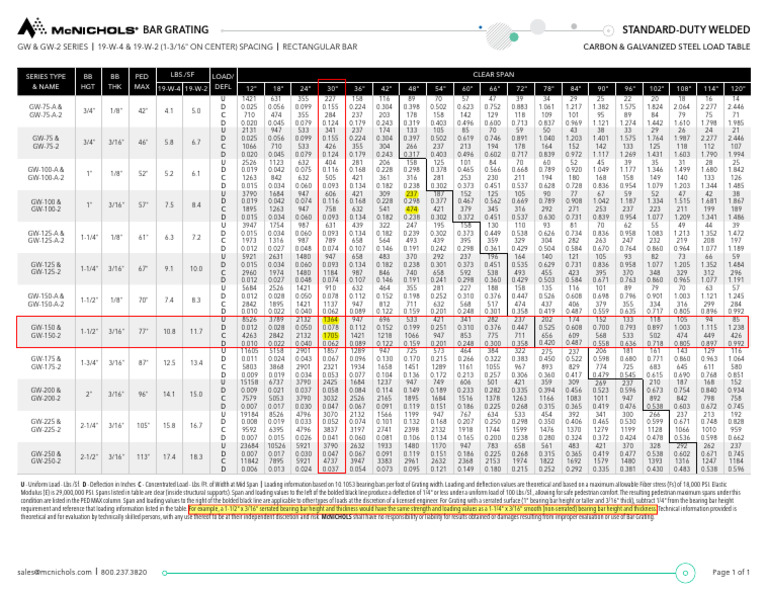The width and height of the screenshot is (768, 594).
Task: Select the "GW-125-A & GW-125-A-2" row name
Action: coord(46,237)
